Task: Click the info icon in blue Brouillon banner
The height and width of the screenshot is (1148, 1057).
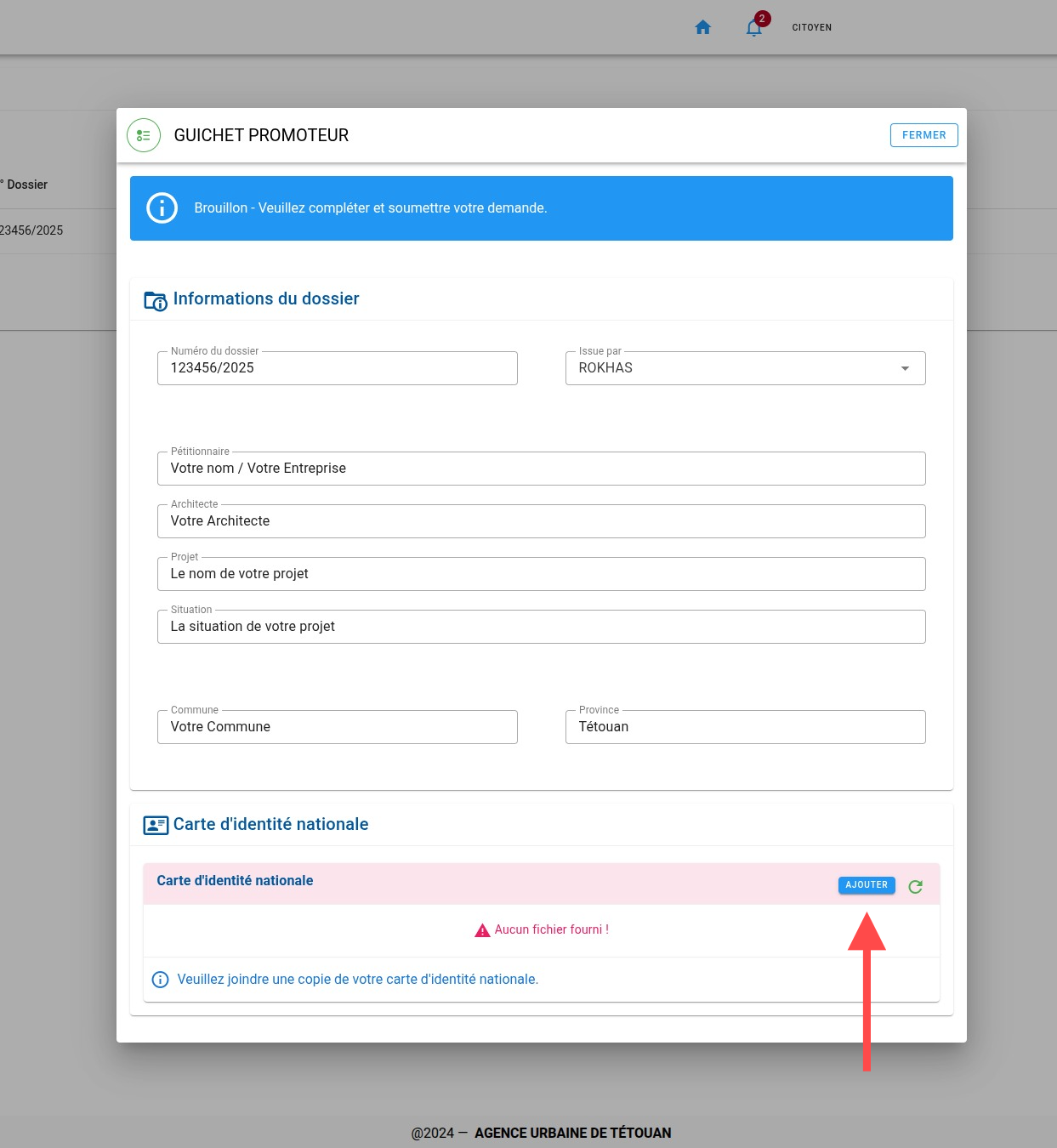Action: 162,208
